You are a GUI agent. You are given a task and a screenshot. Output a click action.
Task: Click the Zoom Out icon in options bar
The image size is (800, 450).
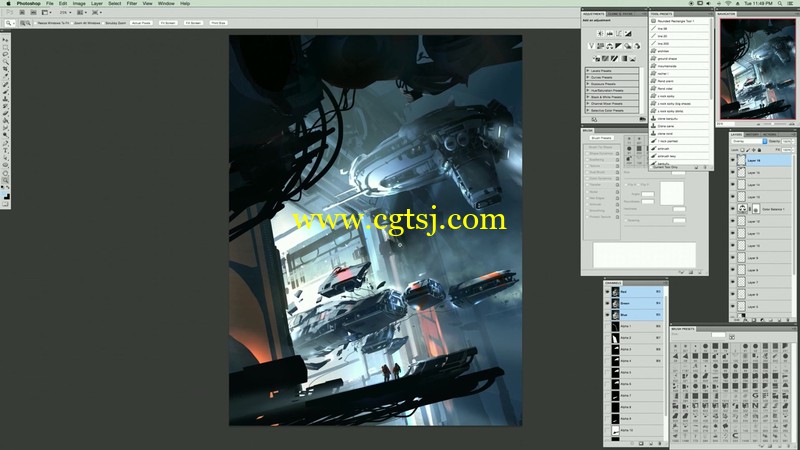pos(28,23)
